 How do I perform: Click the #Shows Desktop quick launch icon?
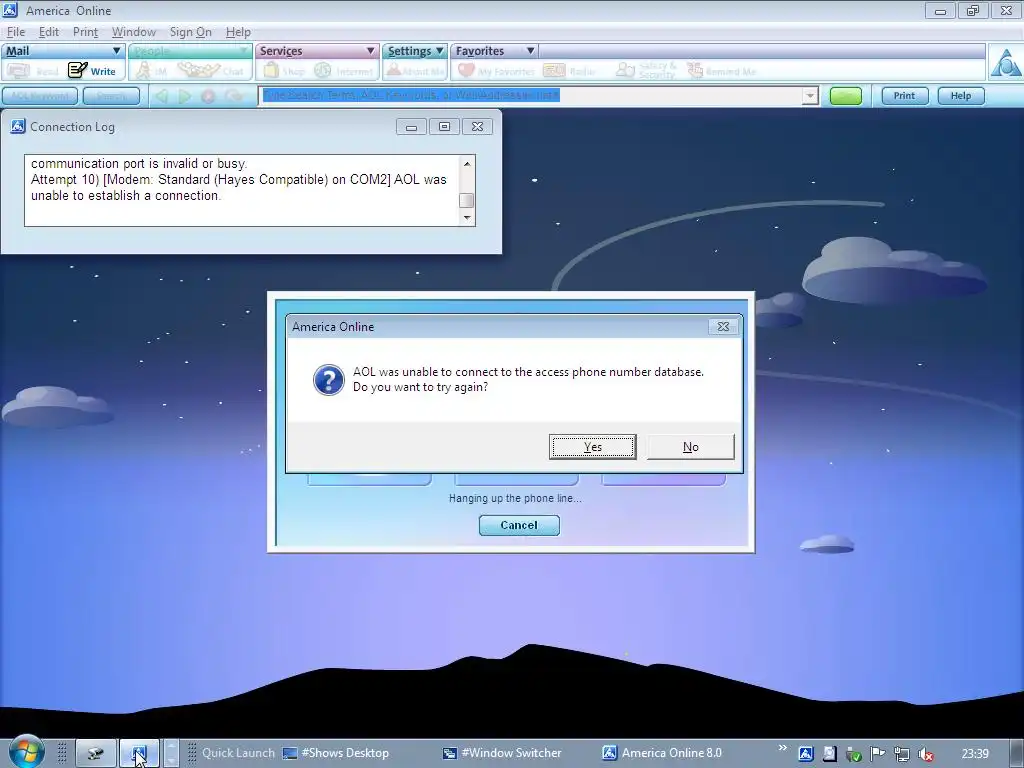[x=289, y=753]
